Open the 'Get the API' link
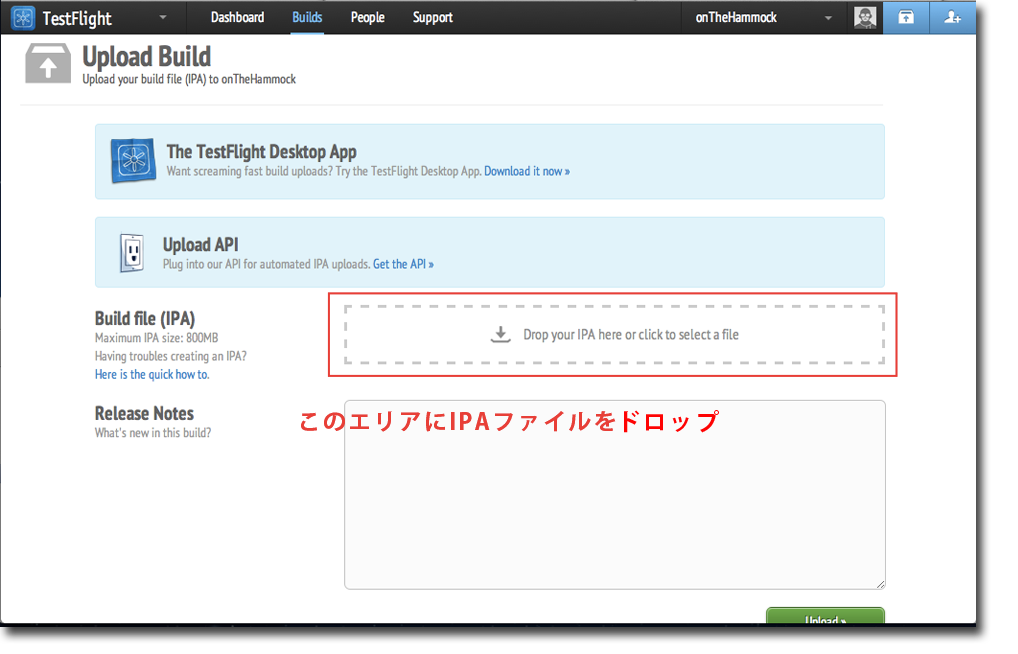This screenshot has width=1018, height=654. (x=403, y=264)
